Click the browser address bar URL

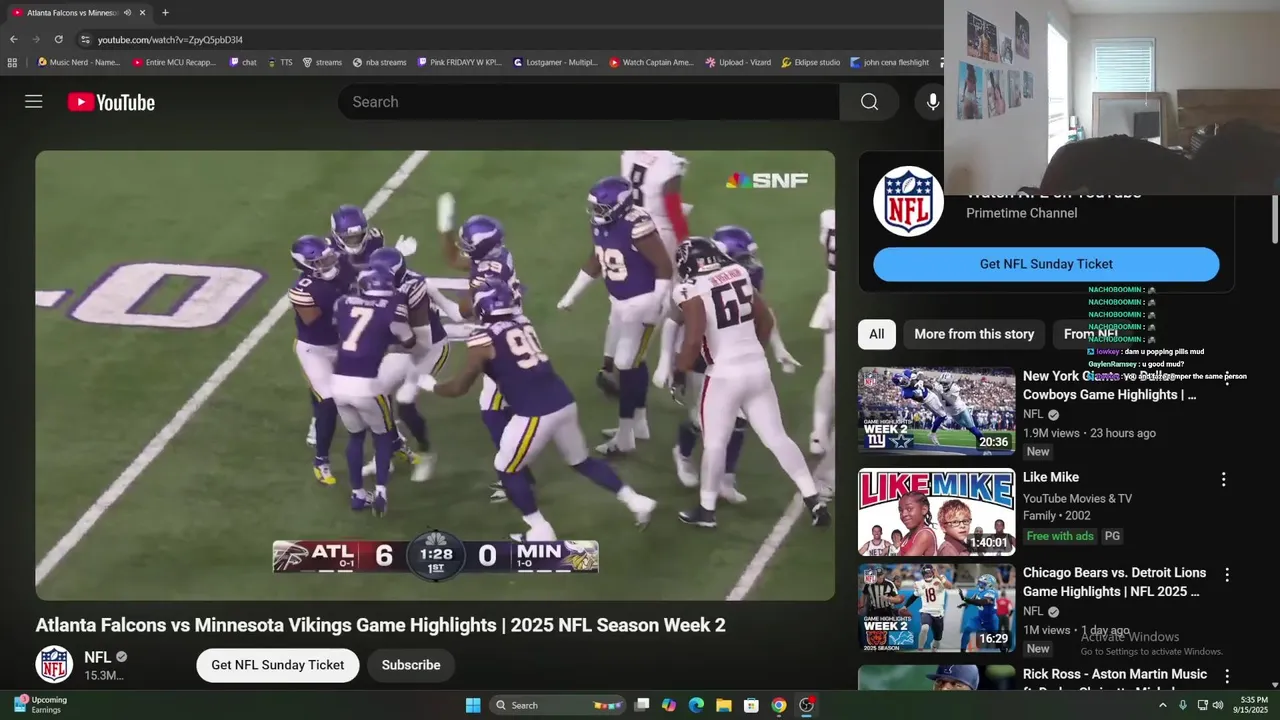(x=170, y=39)
